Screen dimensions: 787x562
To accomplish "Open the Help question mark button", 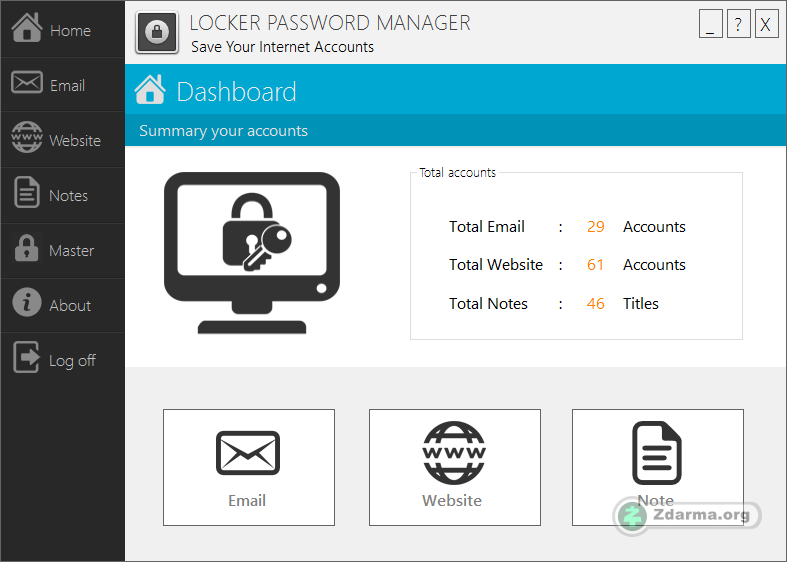I will [x=738, y=24].
